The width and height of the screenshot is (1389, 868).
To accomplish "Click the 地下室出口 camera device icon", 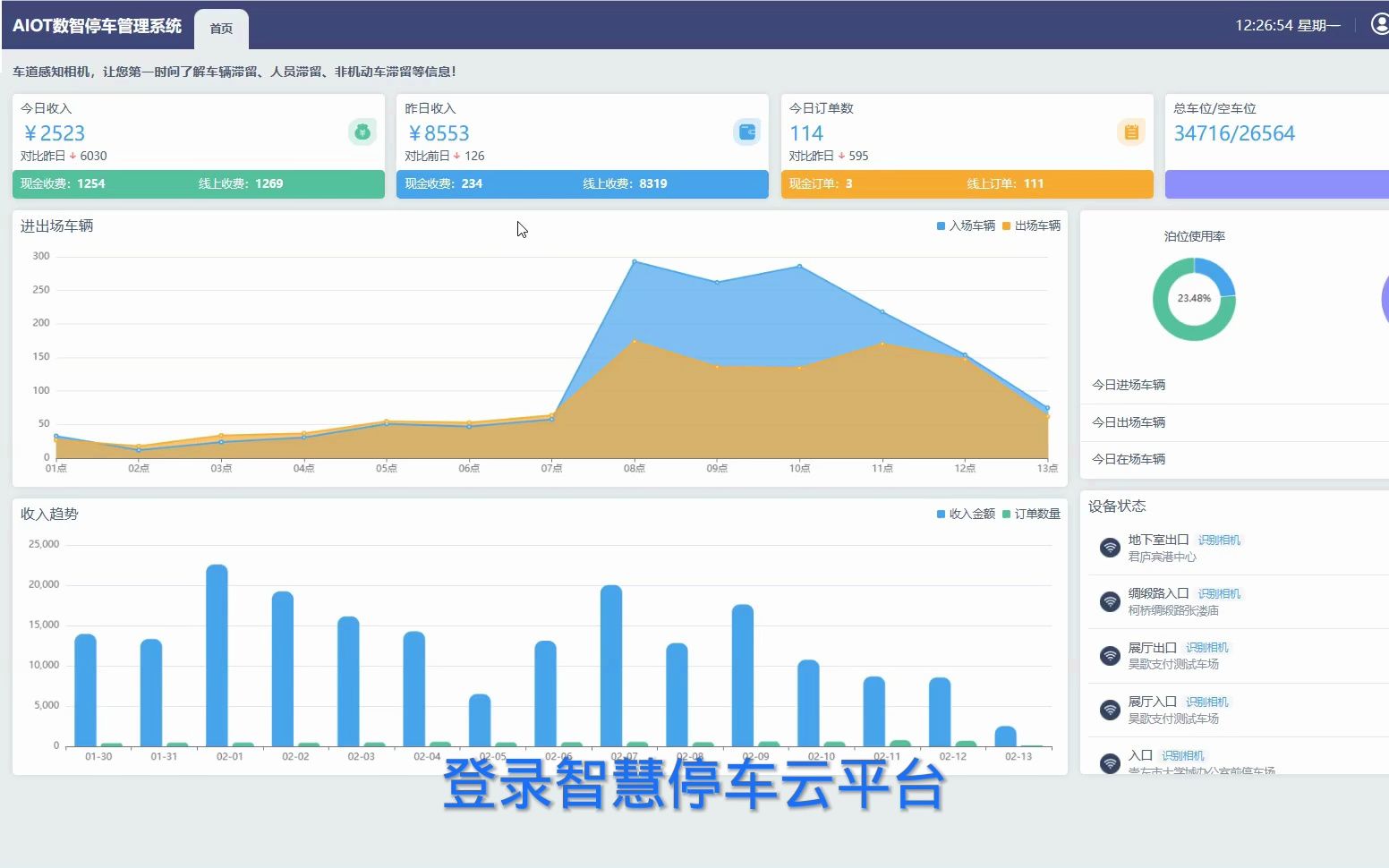I will 1109,548.
